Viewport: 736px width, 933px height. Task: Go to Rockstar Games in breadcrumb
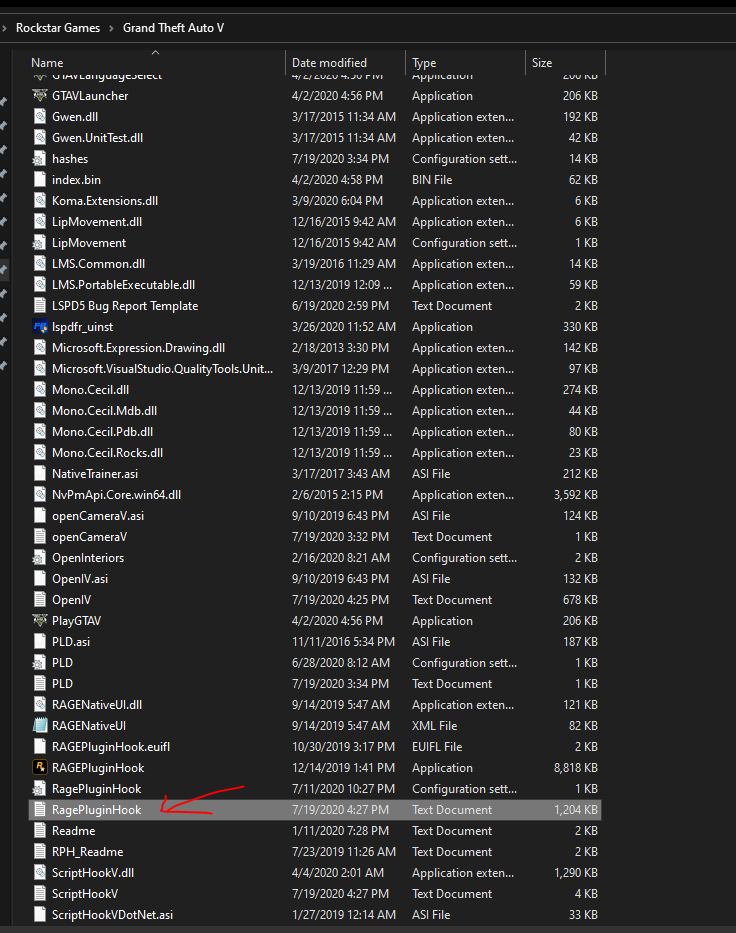pos(58,28)
